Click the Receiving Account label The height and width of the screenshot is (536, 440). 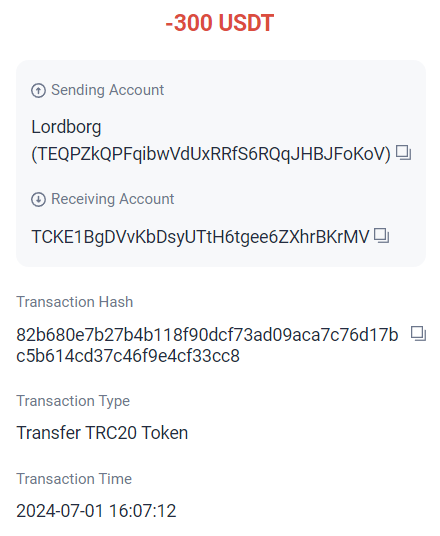[x=112, y=199]
